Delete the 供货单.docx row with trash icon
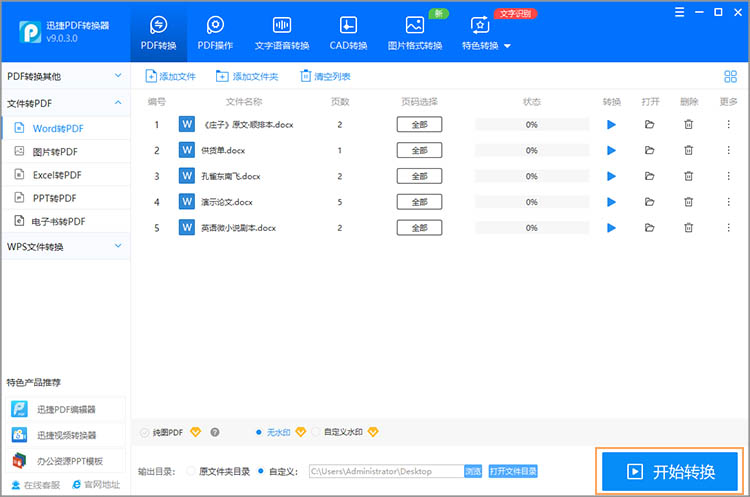Image resolution: width=750 pixels, height=497 pixels. [x=688, y=150]
